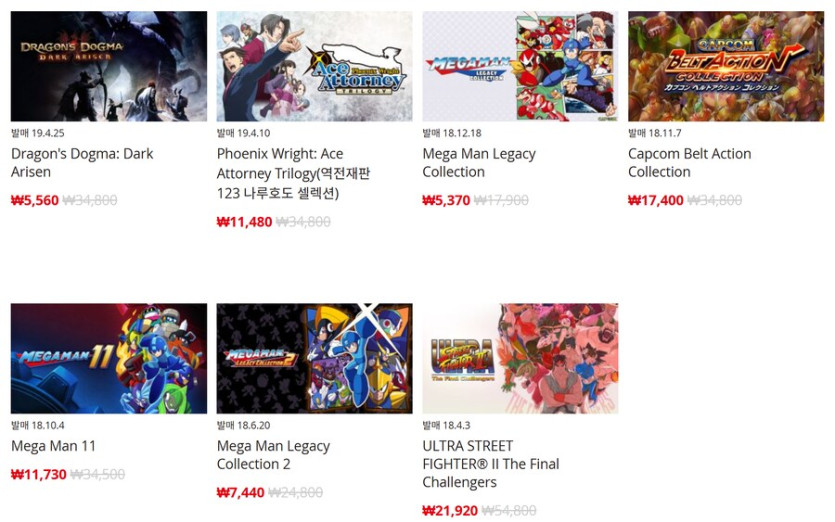
Task: Click the 18.12.18 release date label
Action: point(452,133)
